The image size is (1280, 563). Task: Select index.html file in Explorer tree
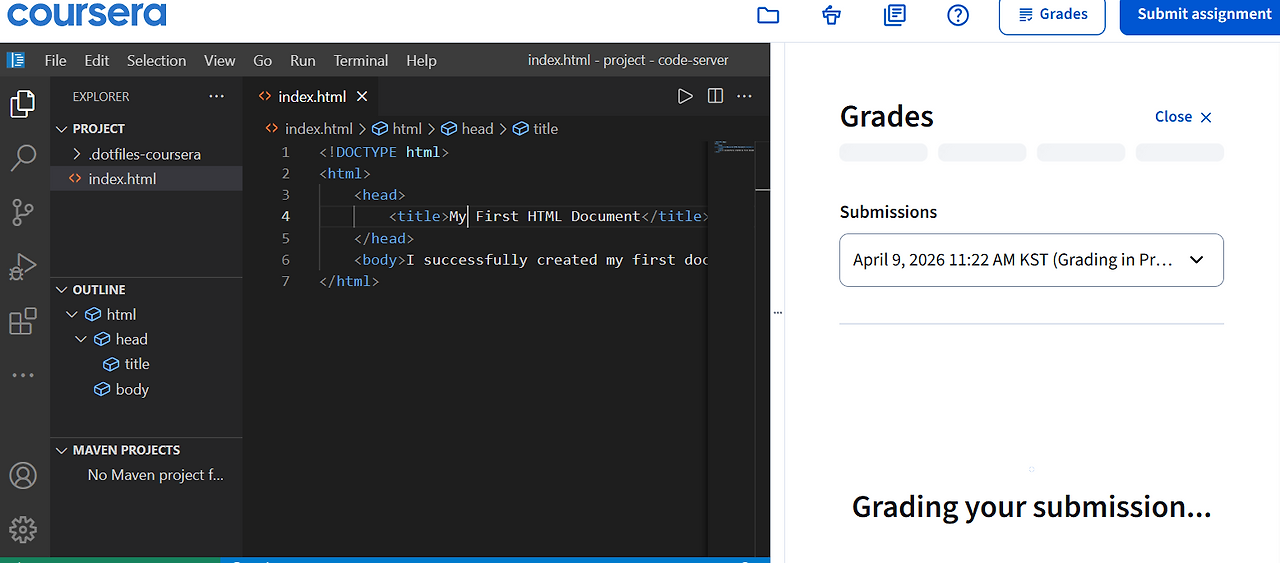click(x=146, y=179)
